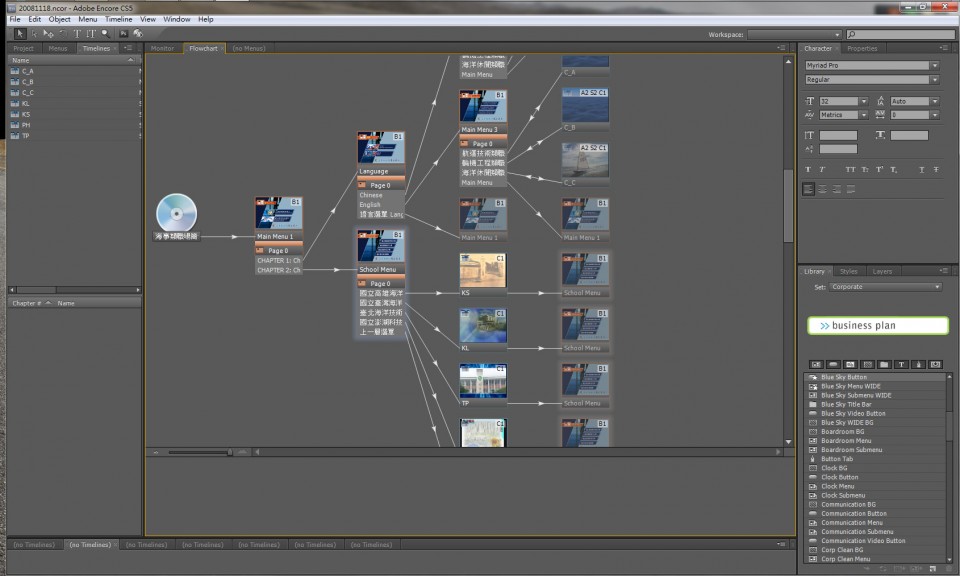The height and width of the screenshot is (576, 960).
Task: Toggle the library text-items filter button
Action: [901, 364]
